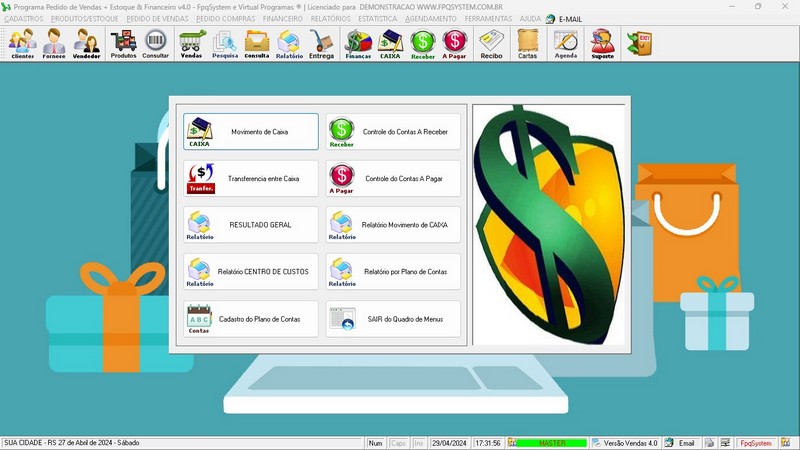Image resolution: width=800 pixels, height=450 pixels.
Task: Click SAIR do Quadro de Menus button
Action: click(393, 319)
